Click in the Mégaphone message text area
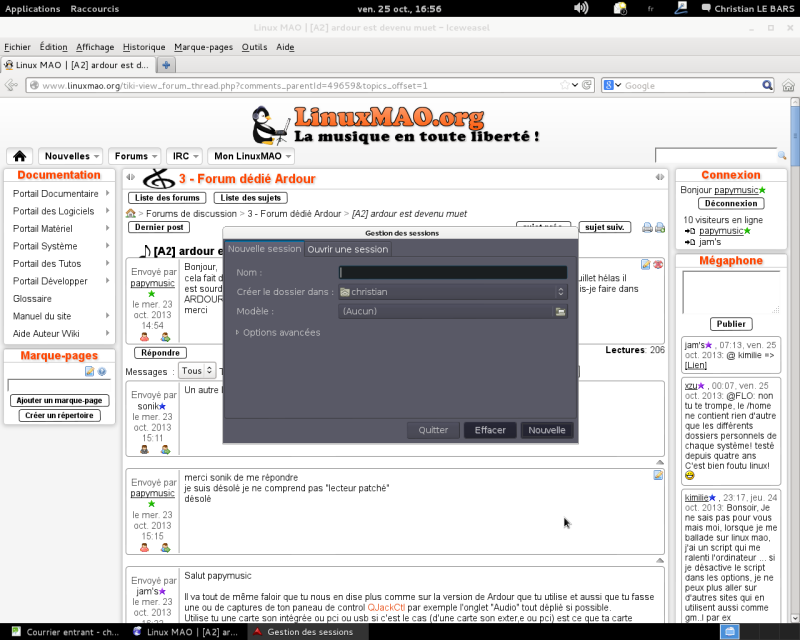 pyautogui.click(x=731, y=292)
